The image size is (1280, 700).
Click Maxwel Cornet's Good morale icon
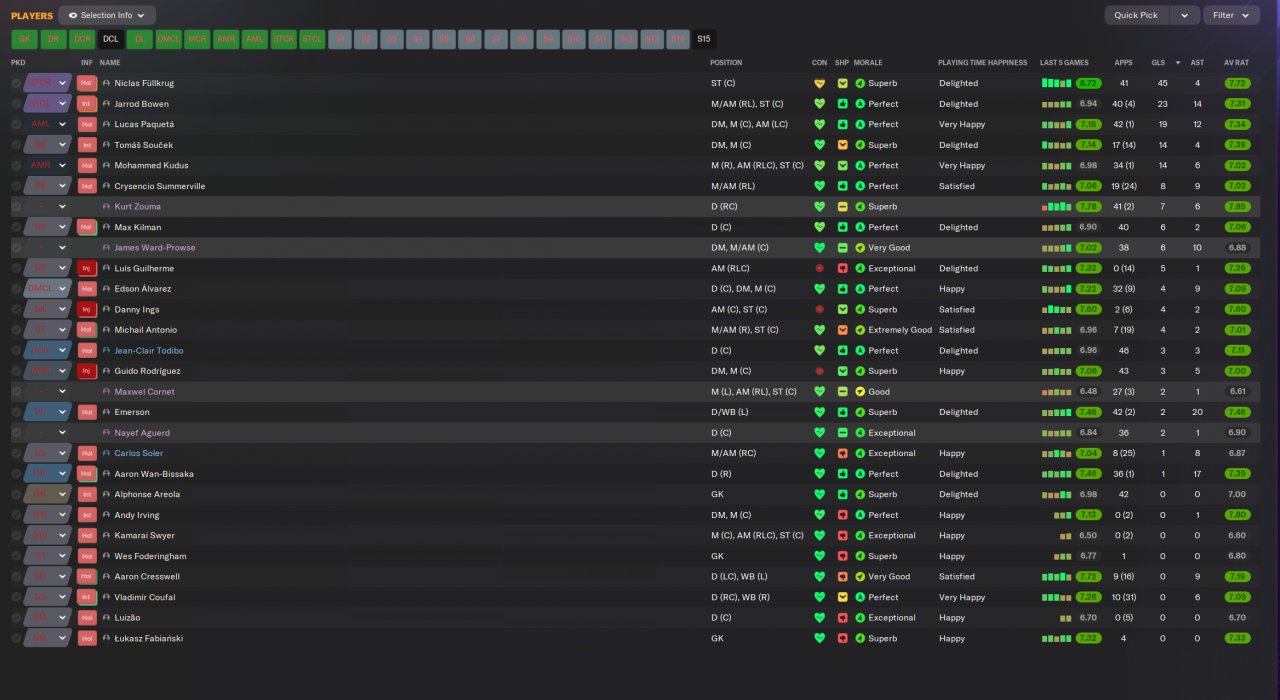tap(860, 392)
